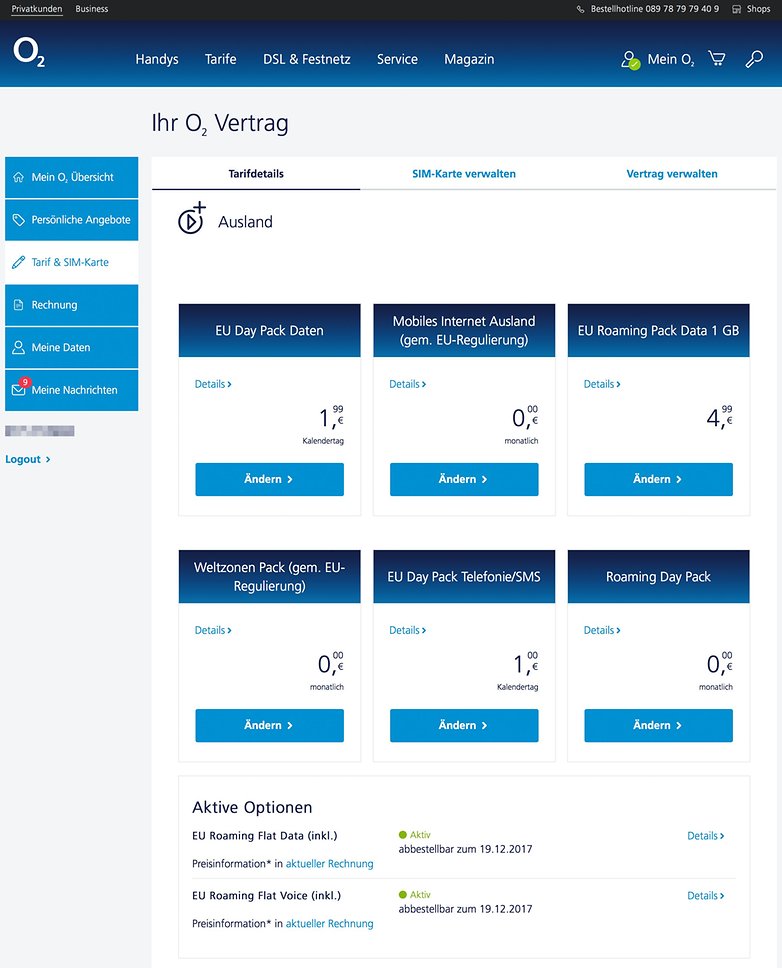Open the shopping cart icon

717,59
